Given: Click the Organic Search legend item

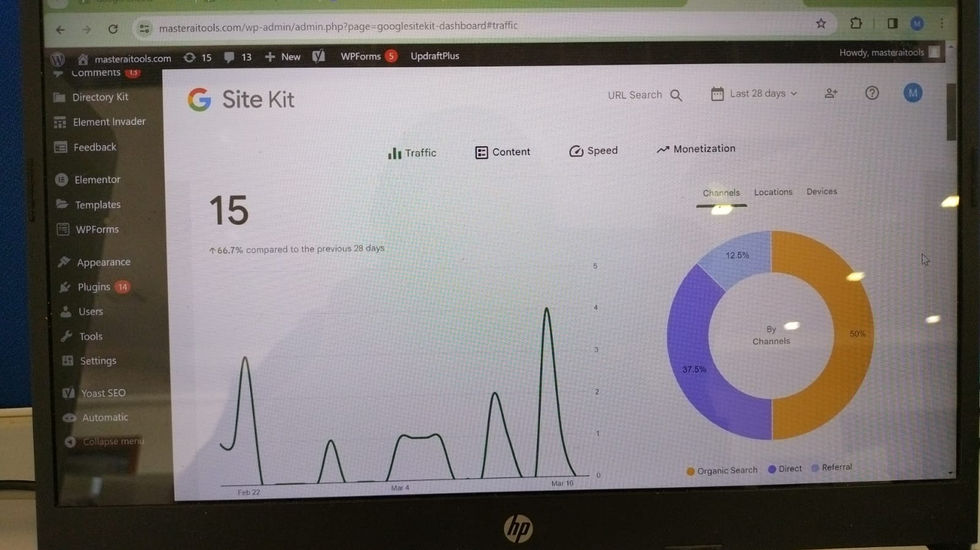Looking at the screenshot, I should [x=722, y=471].
